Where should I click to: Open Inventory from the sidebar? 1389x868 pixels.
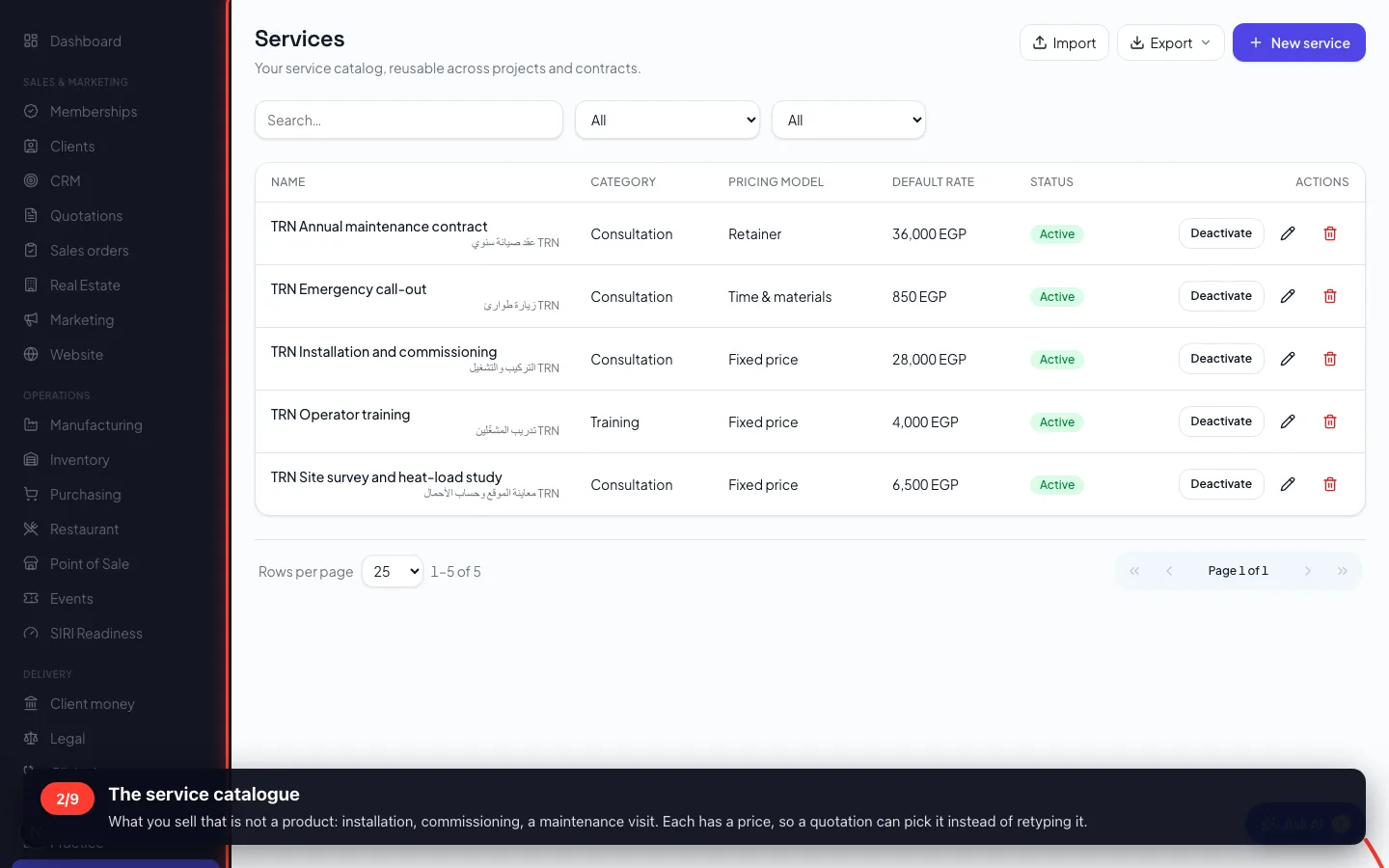(79, 460)
